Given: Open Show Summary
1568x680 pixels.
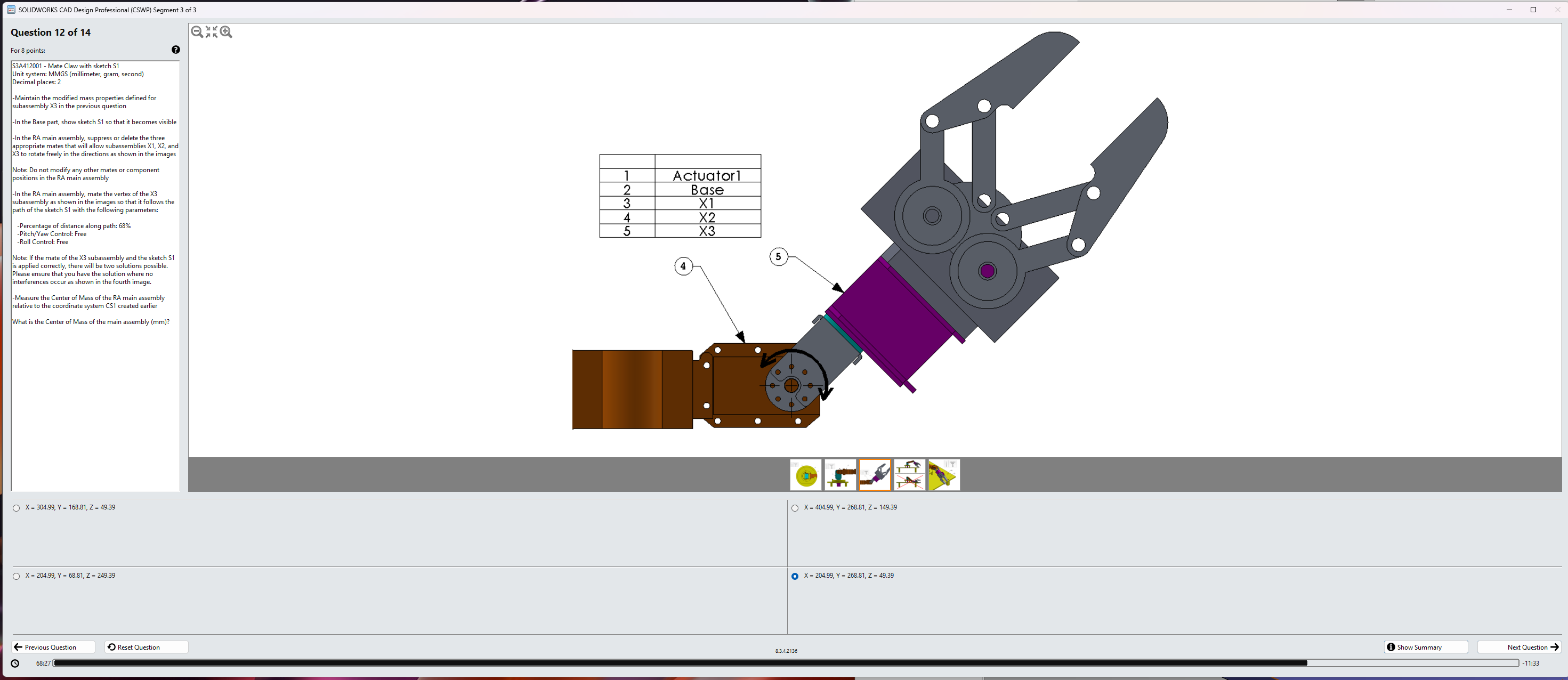Looking at the screenshot, I should point(1426,647).
